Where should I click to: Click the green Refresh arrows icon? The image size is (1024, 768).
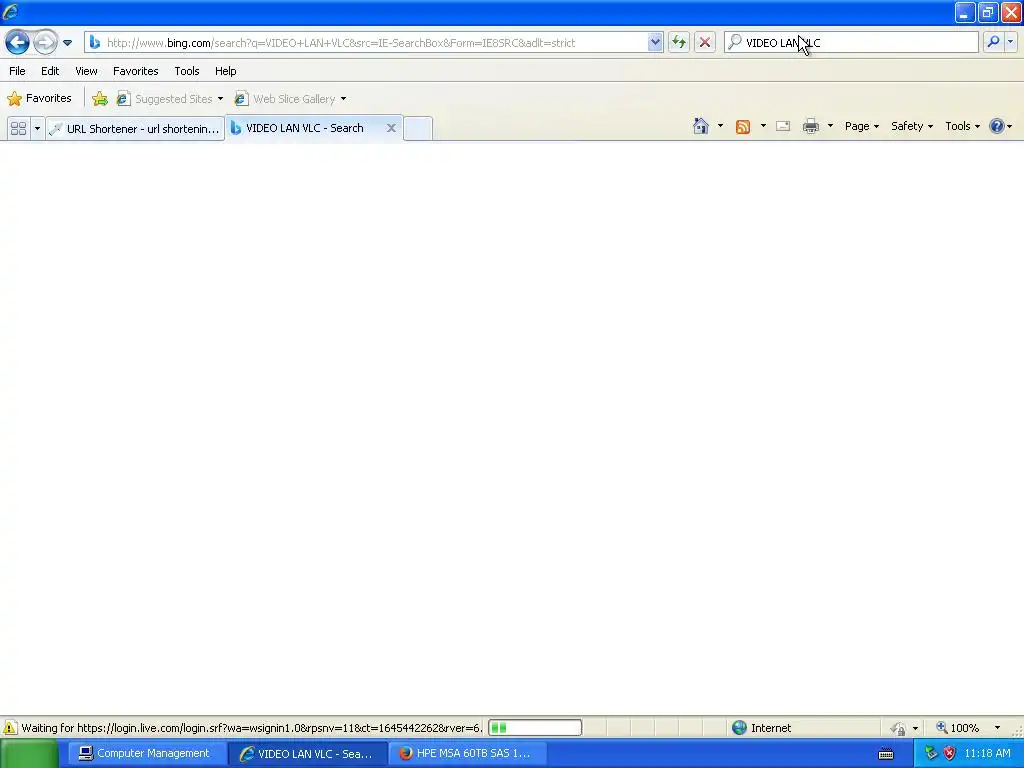679,42
